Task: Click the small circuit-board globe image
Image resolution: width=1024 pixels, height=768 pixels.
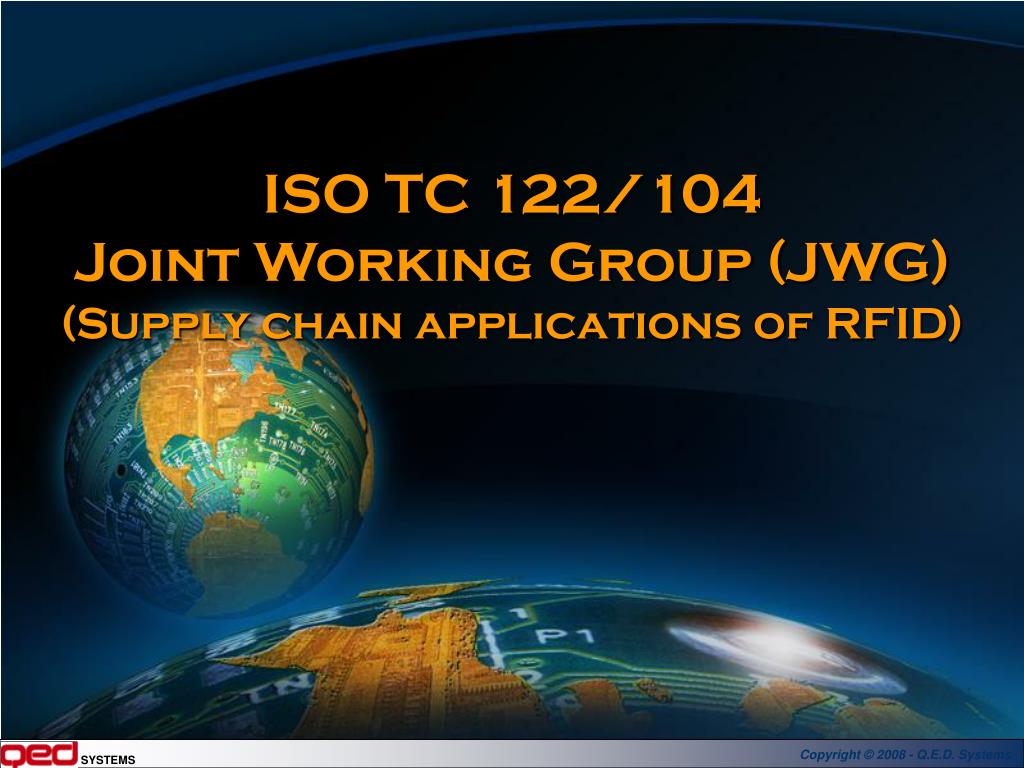Action: click(x=219, y=464)
